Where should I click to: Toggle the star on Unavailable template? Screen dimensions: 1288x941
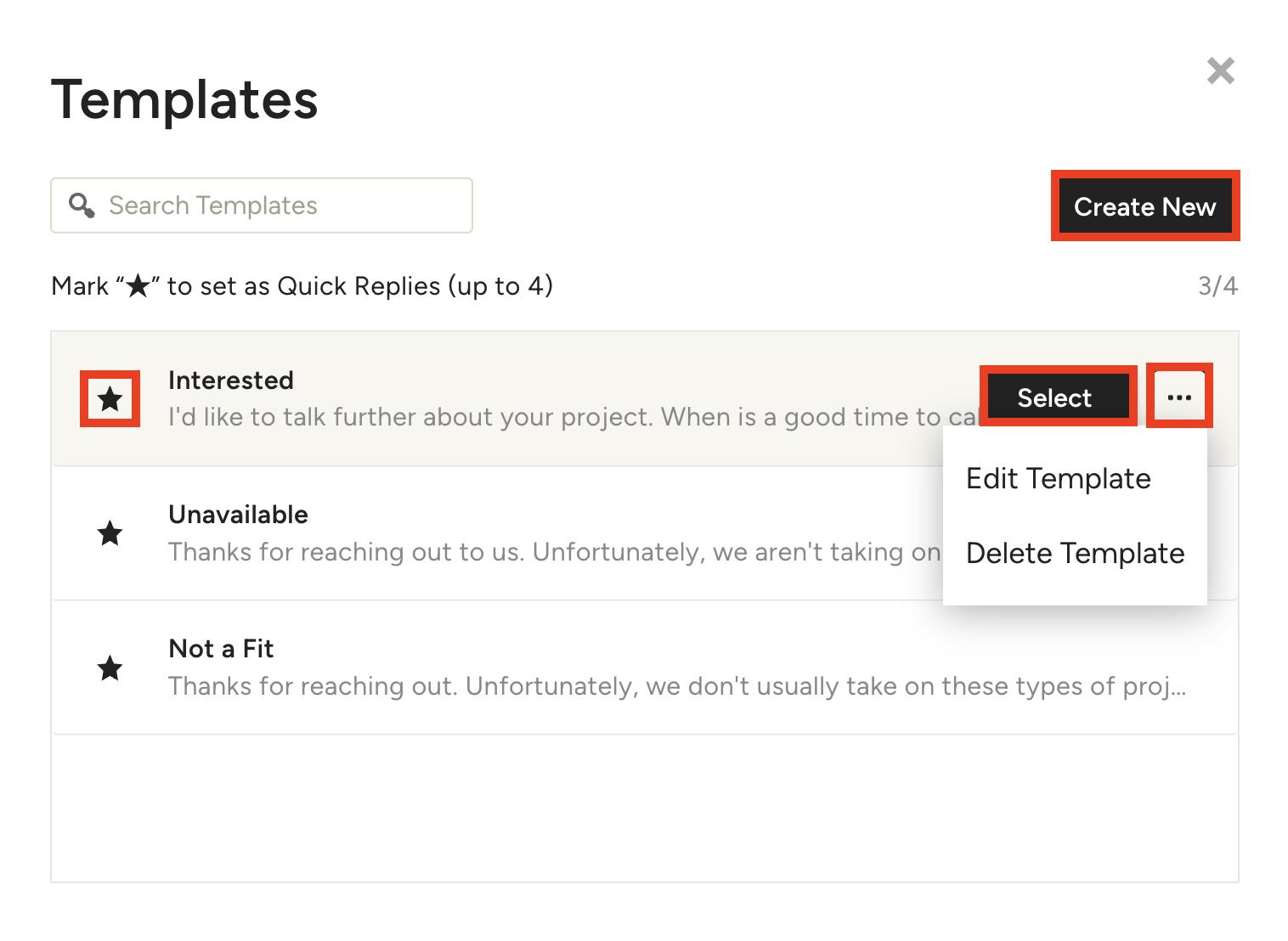tap(110, 533)
